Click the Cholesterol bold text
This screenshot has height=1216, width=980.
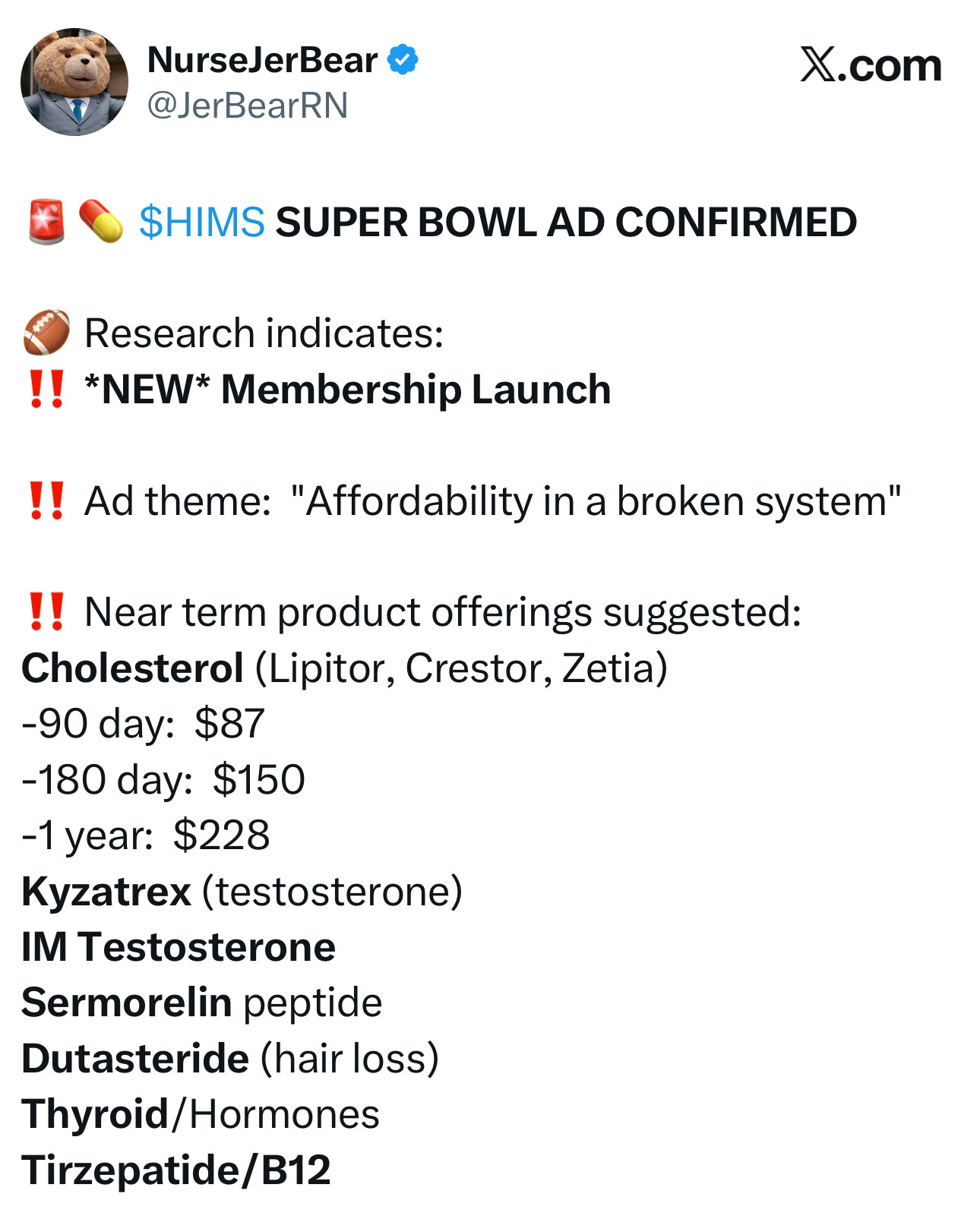point(132,668)
